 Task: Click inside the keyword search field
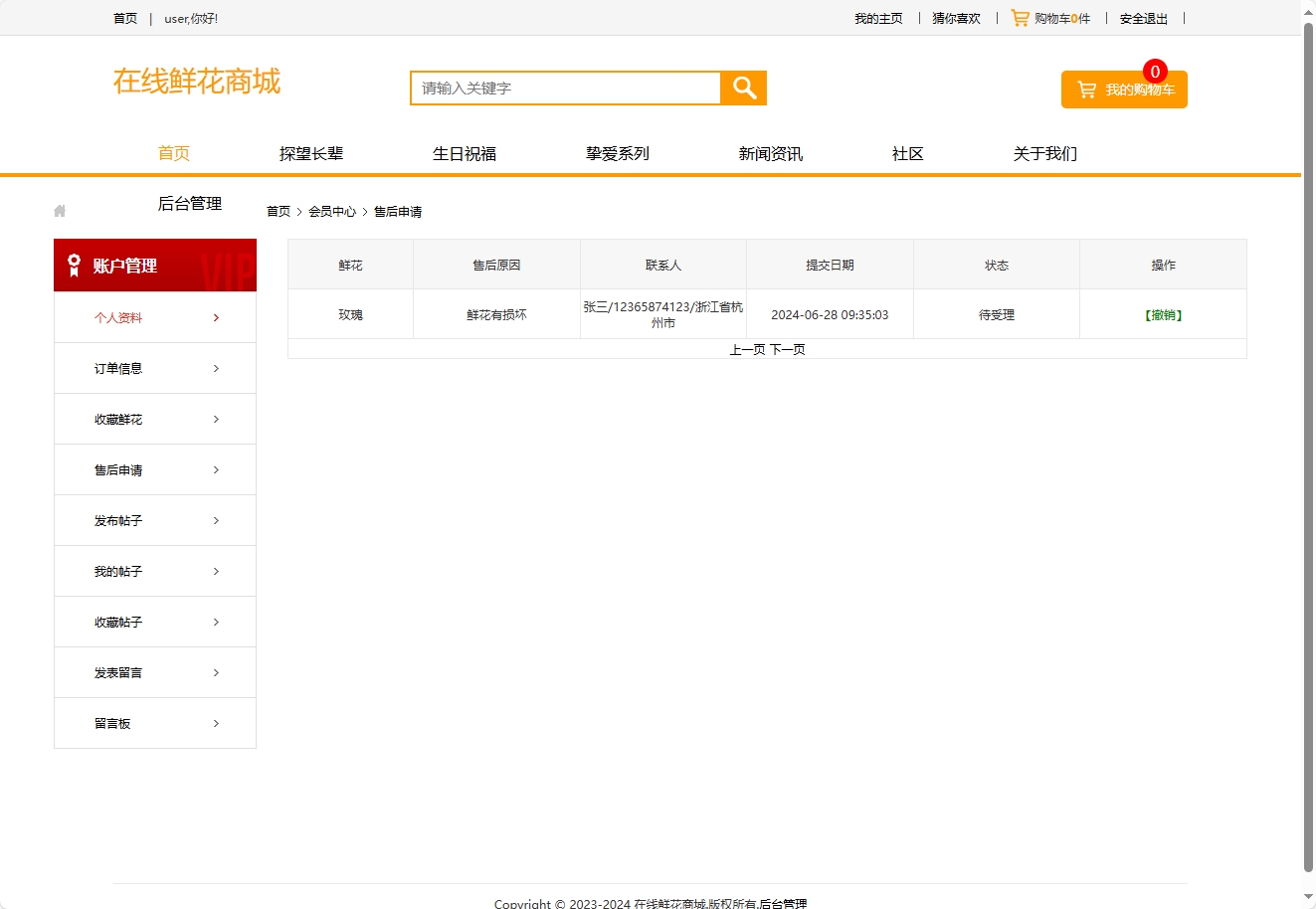pyautogui.click(x=564, y=88)
